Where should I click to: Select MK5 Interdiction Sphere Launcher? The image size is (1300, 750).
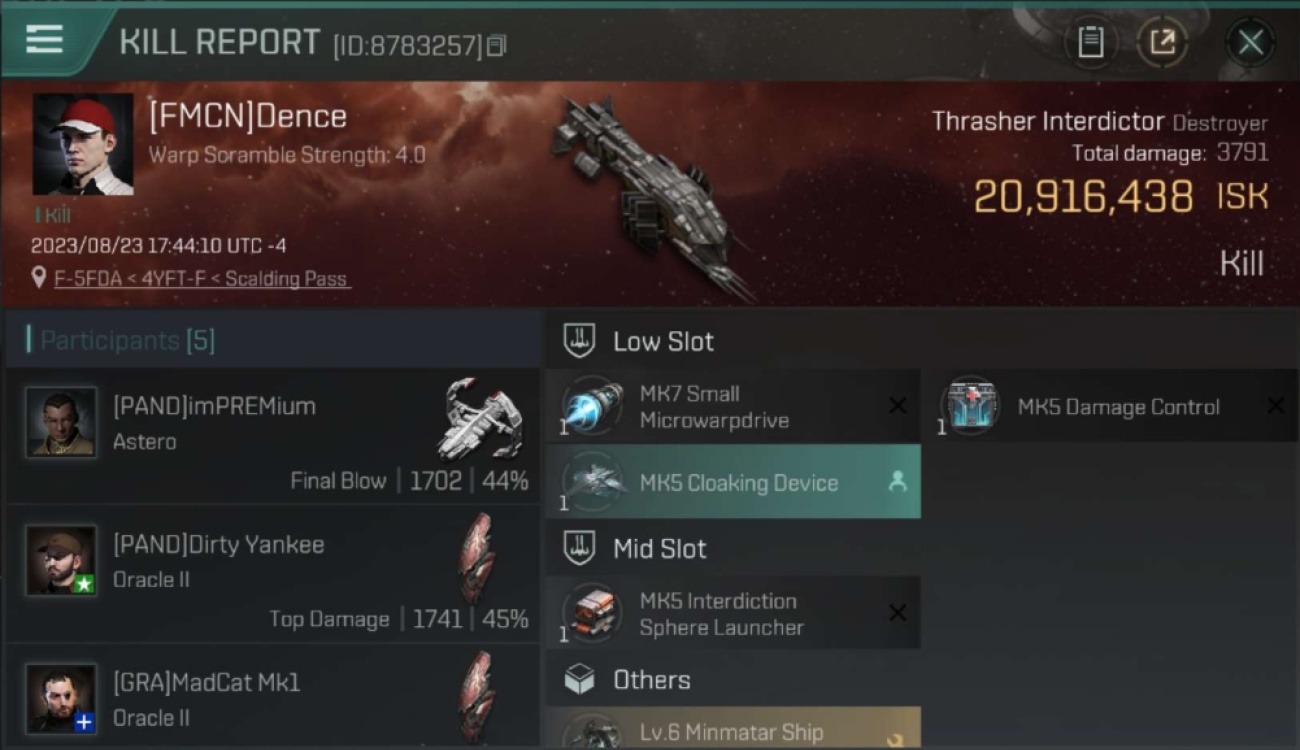[x=733, y=613]
